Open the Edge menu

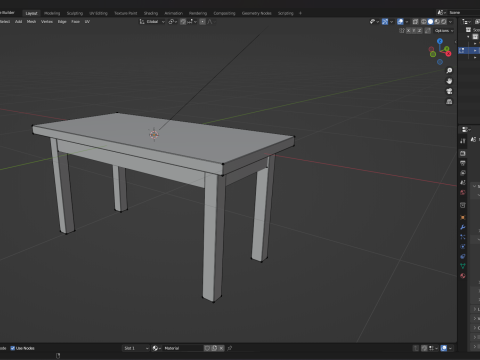[x=62, y=22]
